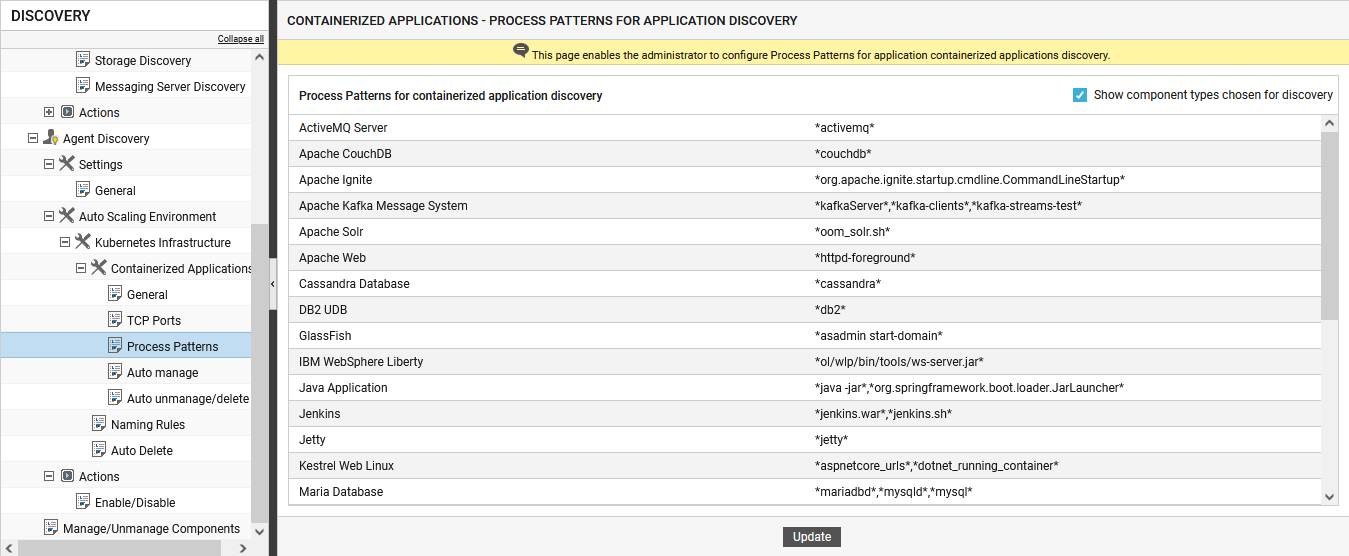The height and width of the screenshot is (556, 1349).
Task: Click the TCP Ports page icon
Action: (x=116, y=320)
